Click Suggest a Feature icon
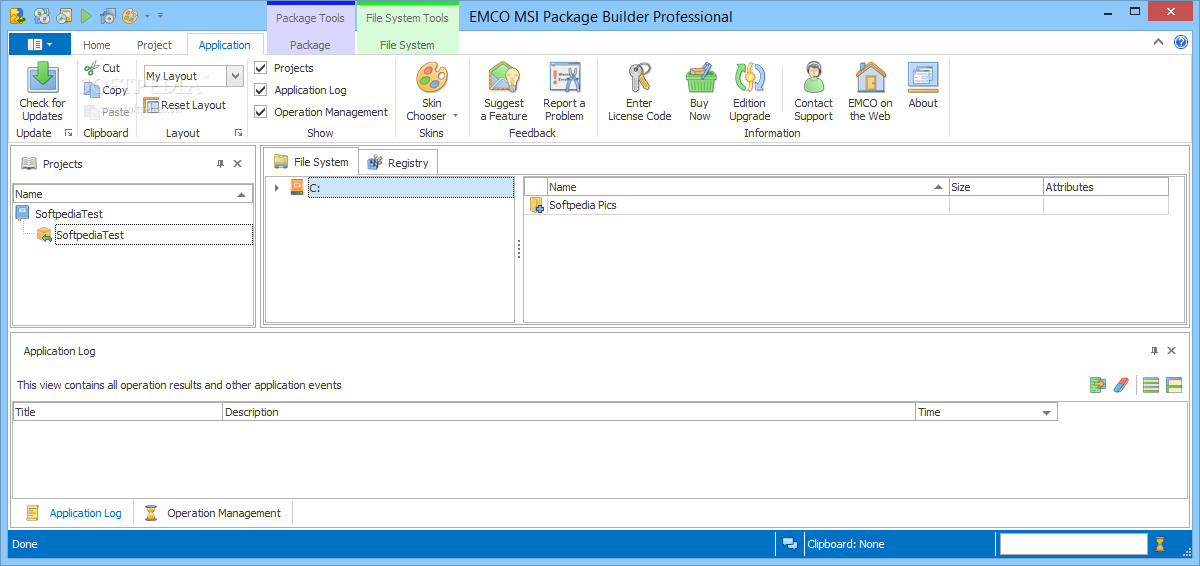Image resolution: width=1200 pixels, height=566 pixels. pos(504,77)
